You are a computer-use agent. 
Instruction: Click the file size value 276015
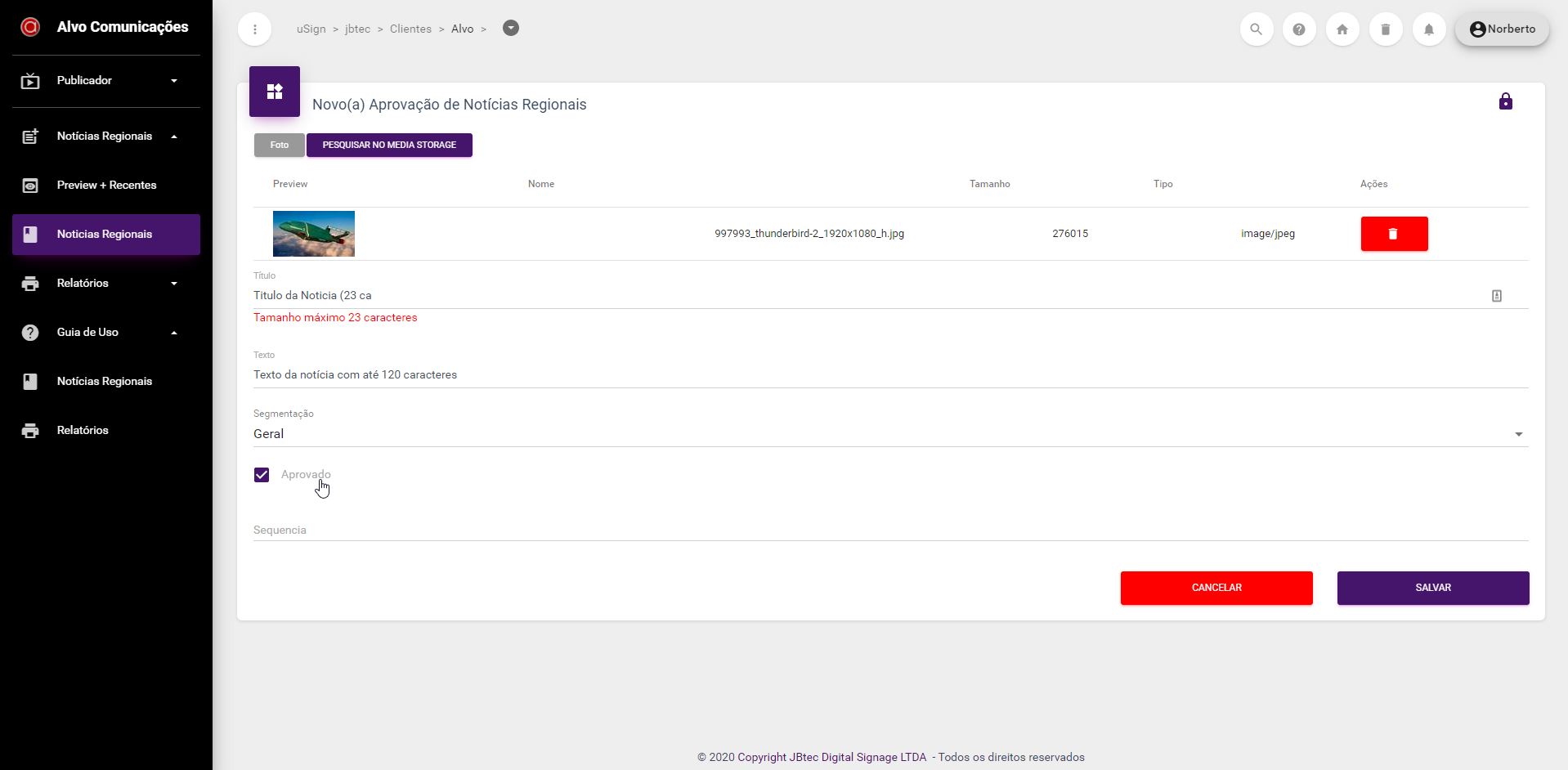point(1070,234)
